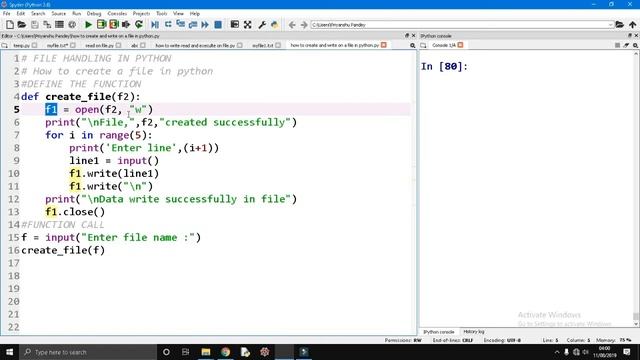Click the blue Stop debugging icon
Image resolution: width=640 pixels, height=360 pixels.
click(218, 24)
